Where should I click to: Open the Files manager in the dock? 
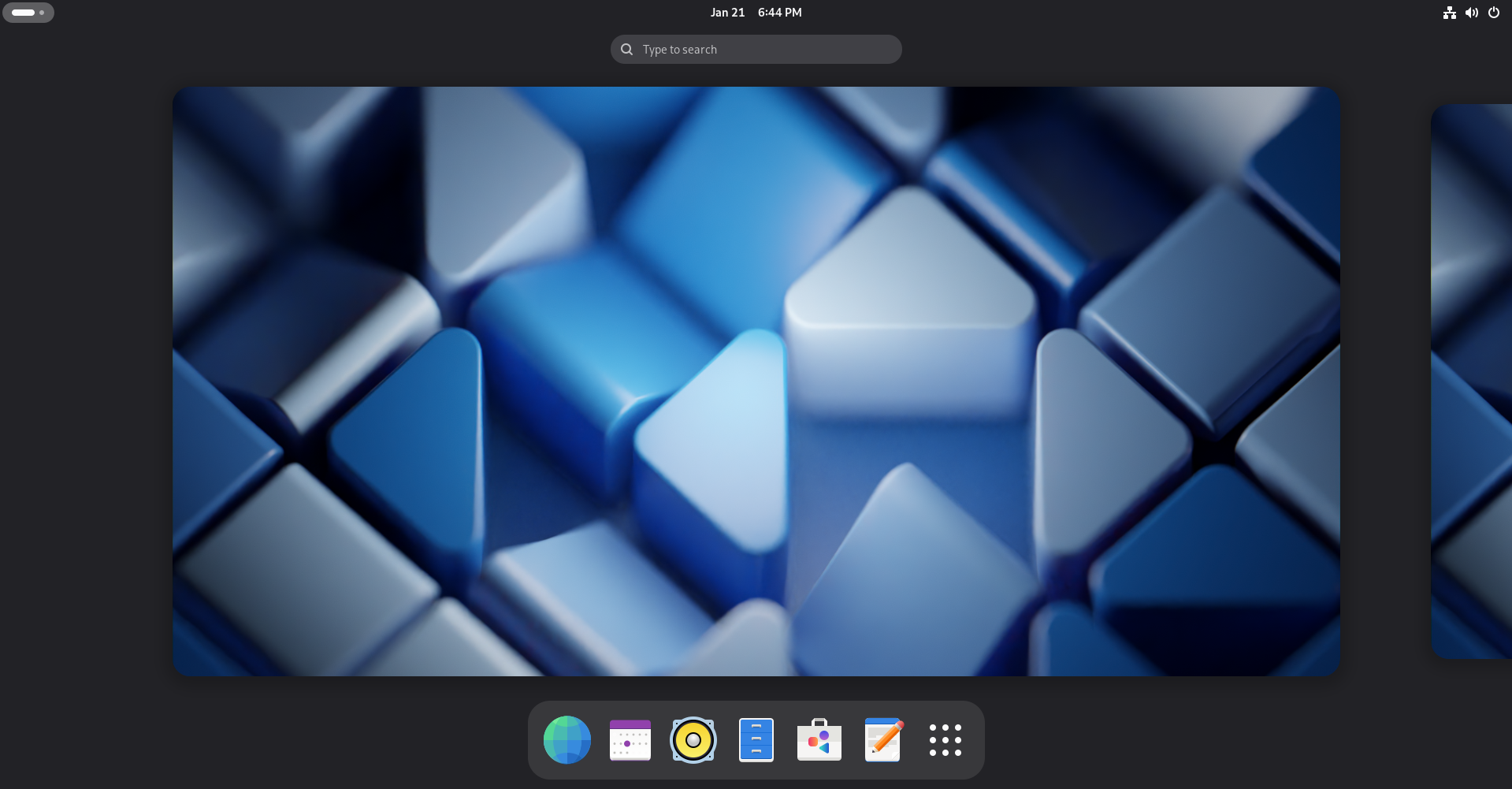click(756, 740)
